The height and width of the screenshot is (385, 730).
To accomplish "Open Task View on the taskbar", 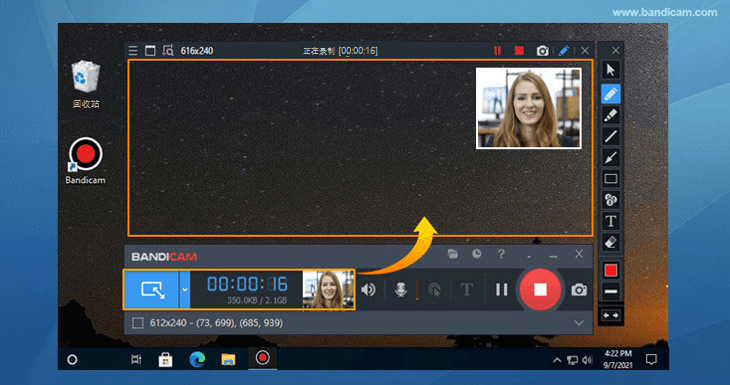I will click(x=136, y=359).
